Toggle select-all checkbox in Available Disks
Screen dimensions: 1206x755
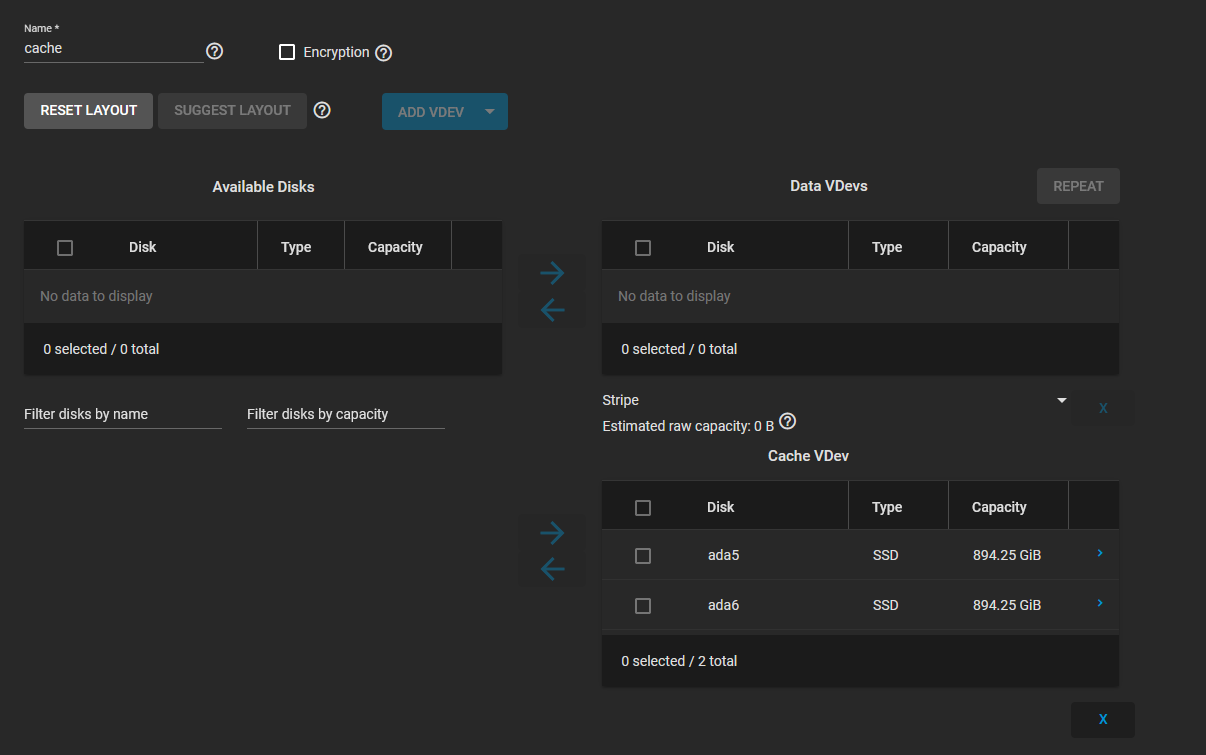(65, 248)
